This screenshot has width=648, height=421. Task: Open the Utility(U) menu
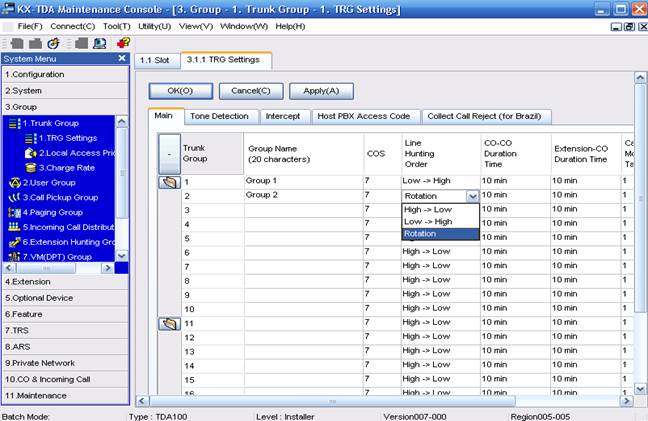tap(155, 26)
